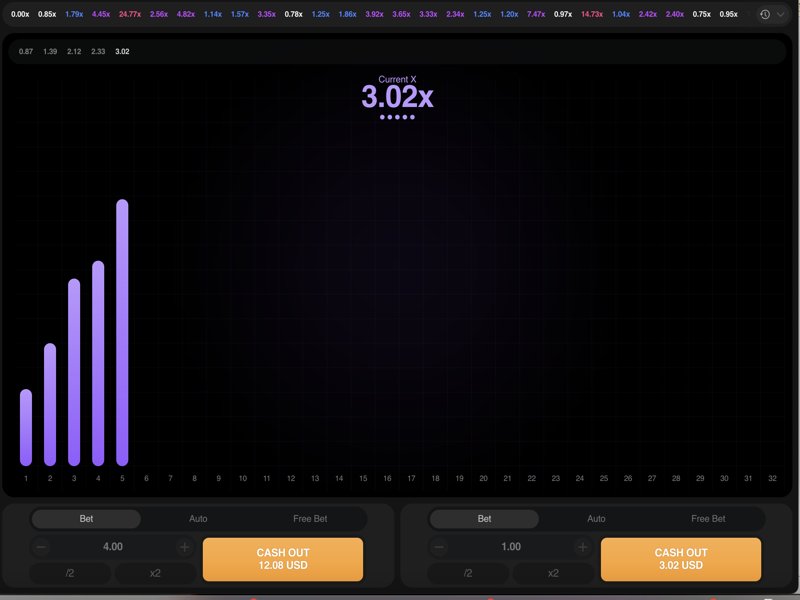The image size is (800, 600).
Task: Halve the 1.00 bet using /2
Action: [x=468, y=573]
